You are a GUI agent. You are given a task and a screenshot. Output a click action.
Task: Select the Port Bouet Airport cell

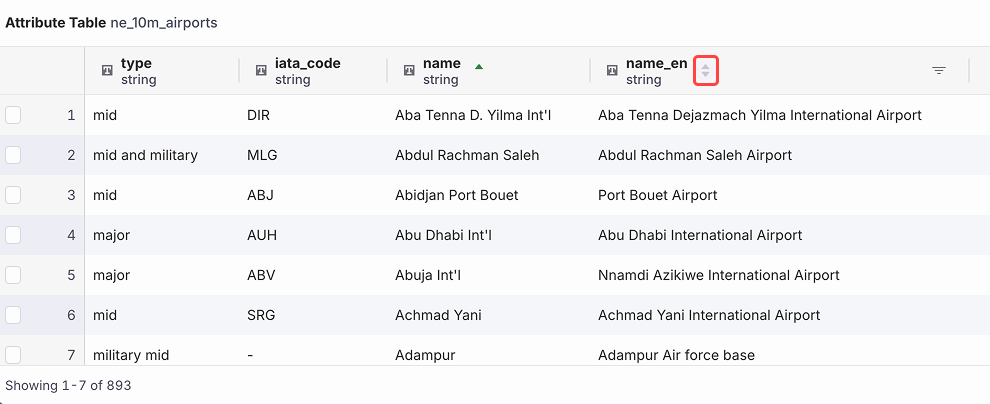(657, 195)
